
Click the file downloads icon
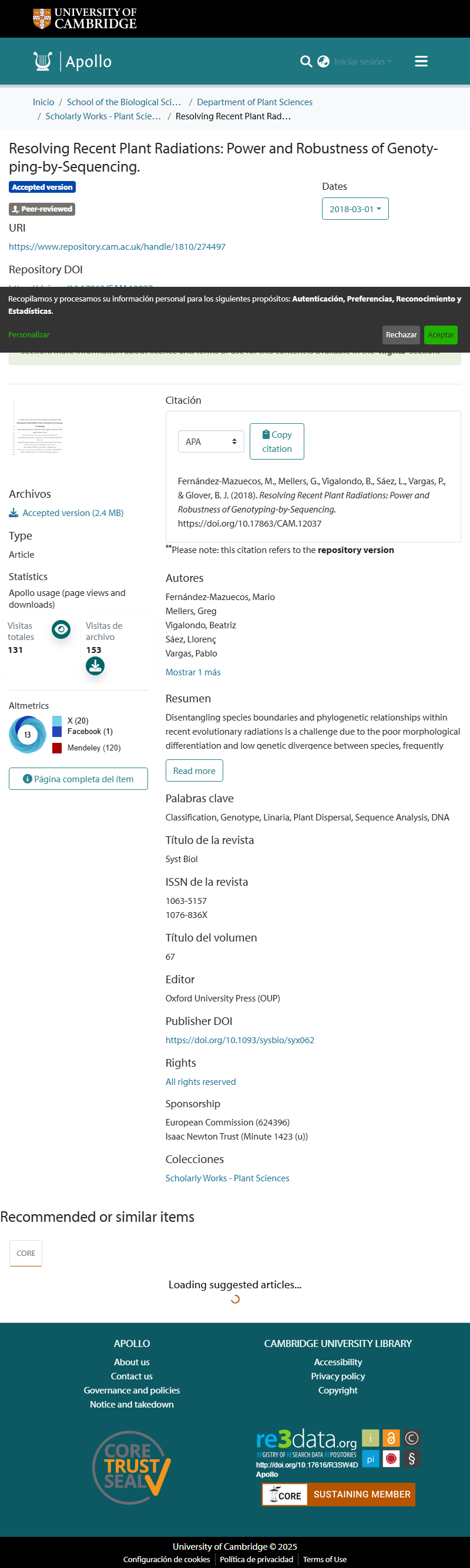tap(95, 666)
